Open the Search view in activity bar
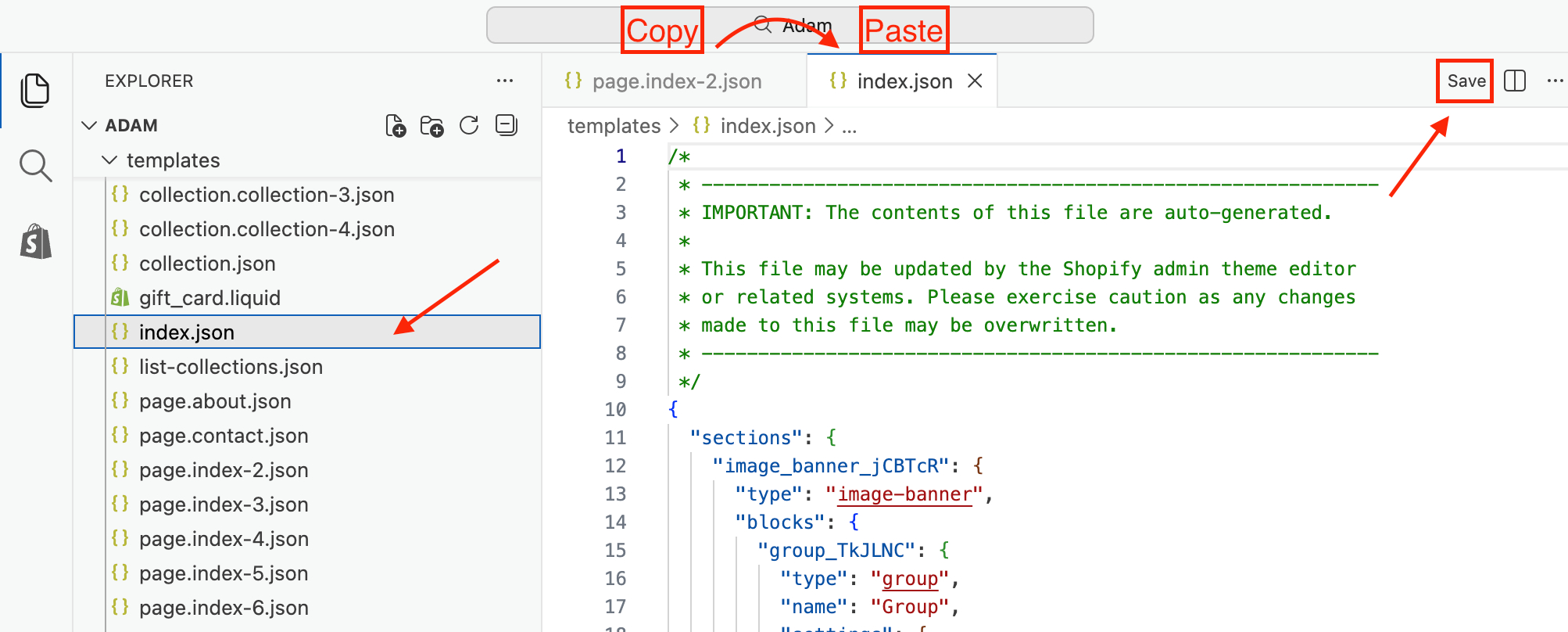This screenshot has height=632, width=1568. coord(35,166)
